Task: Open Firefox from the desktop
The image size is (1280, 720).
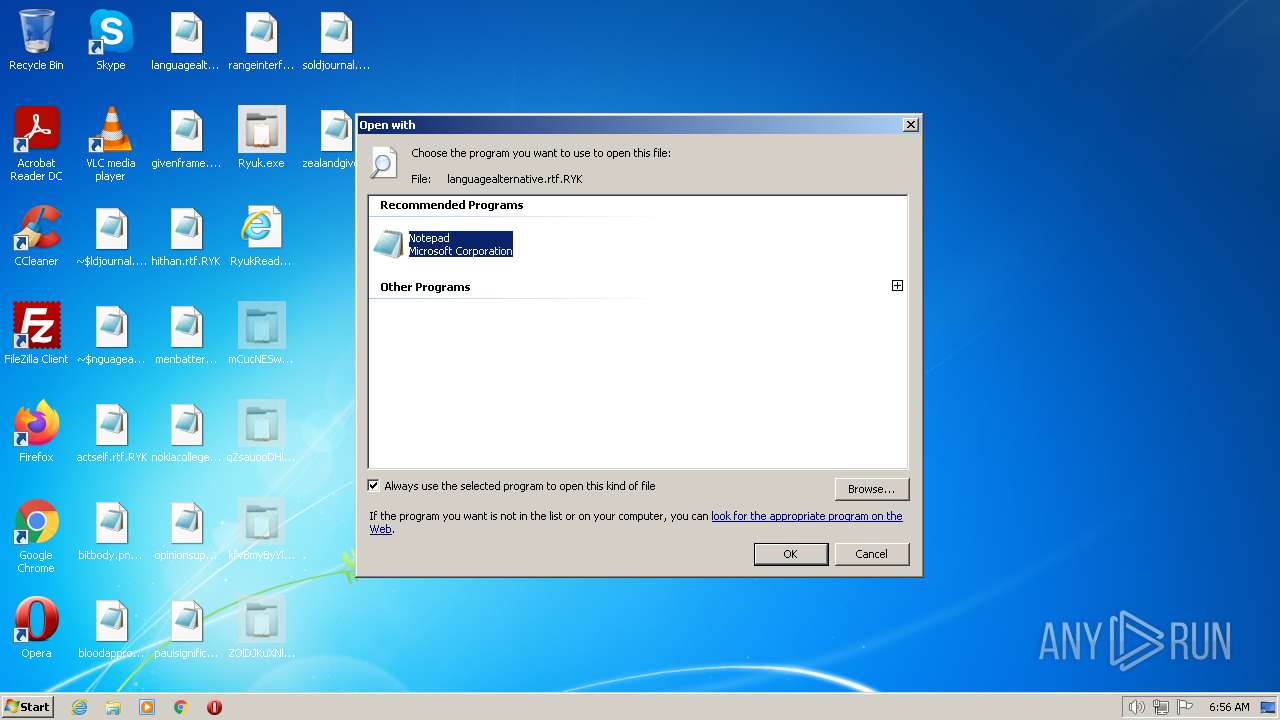Action: 36,432
